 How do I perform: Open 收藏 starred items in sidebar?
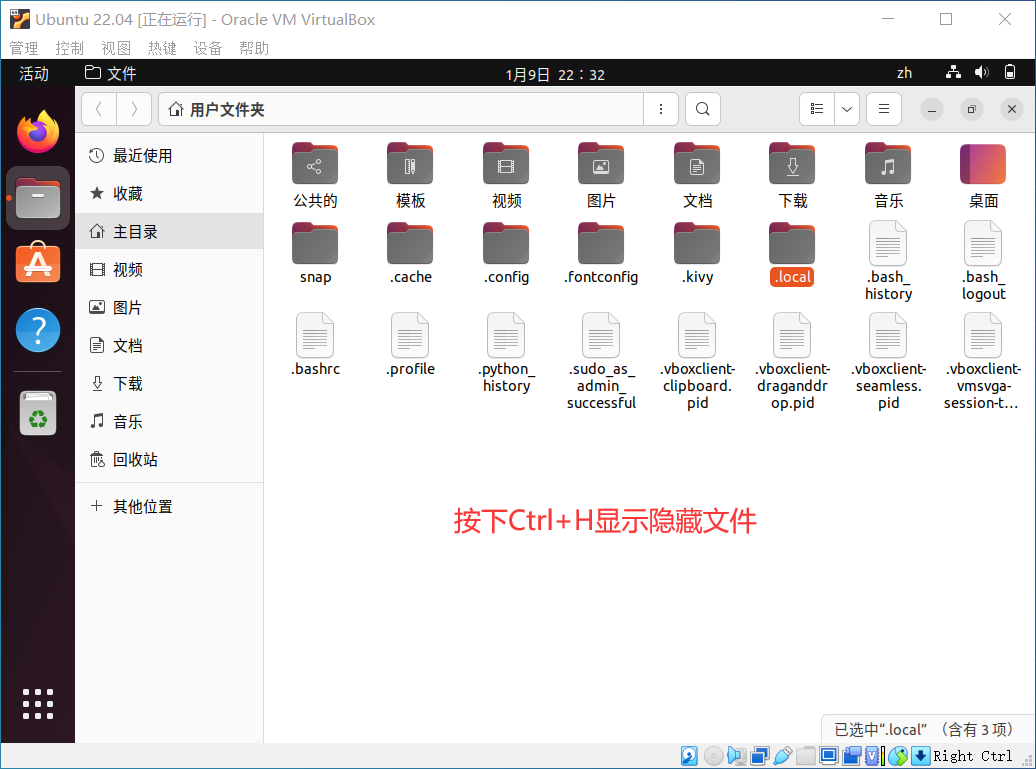(x=127, y=194)
